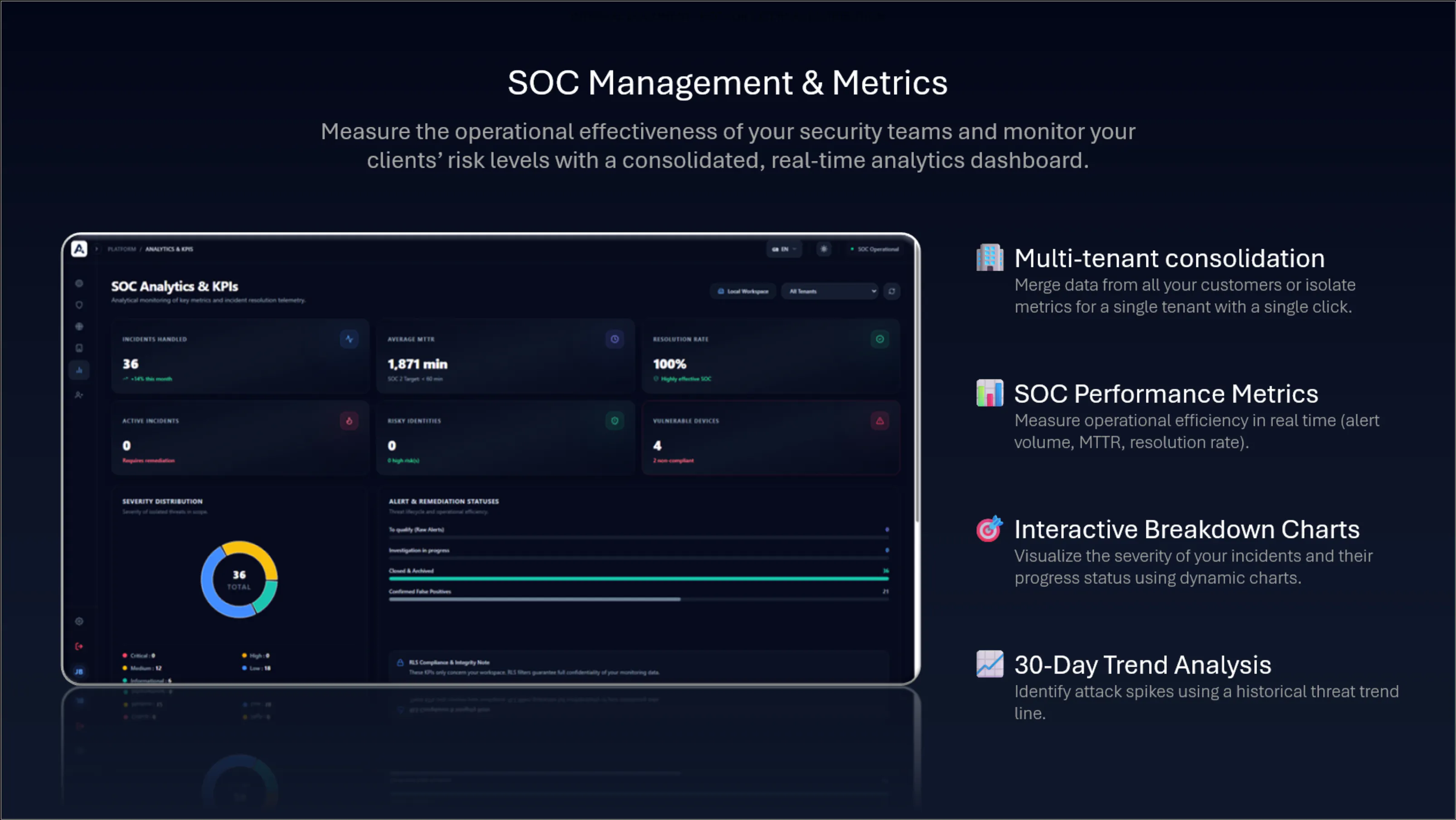Click the '1,871 min' MTTR value
Viewport: 1456px width, 820px height.
click(417, 364)
